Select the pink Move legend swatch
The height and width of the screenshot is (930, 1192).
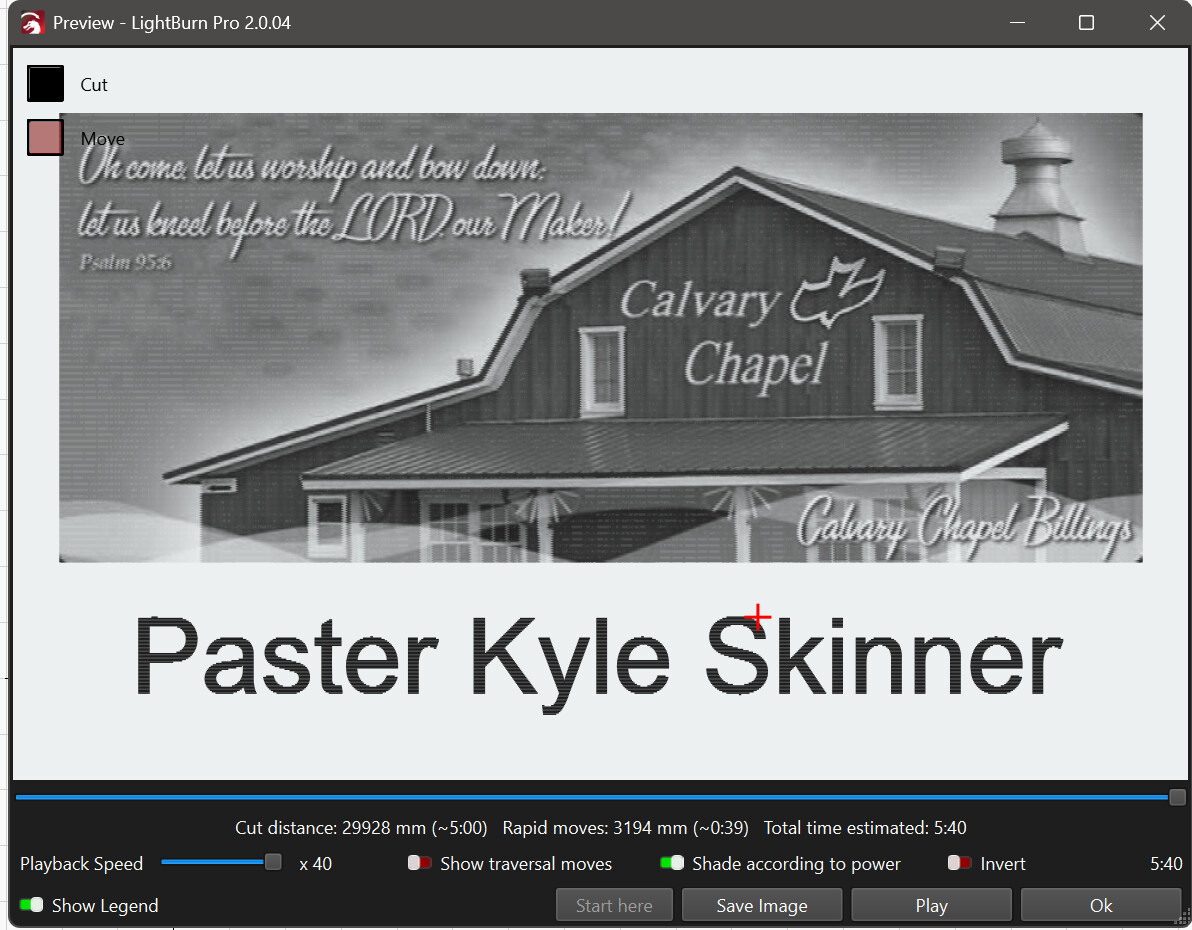point(45,138)
